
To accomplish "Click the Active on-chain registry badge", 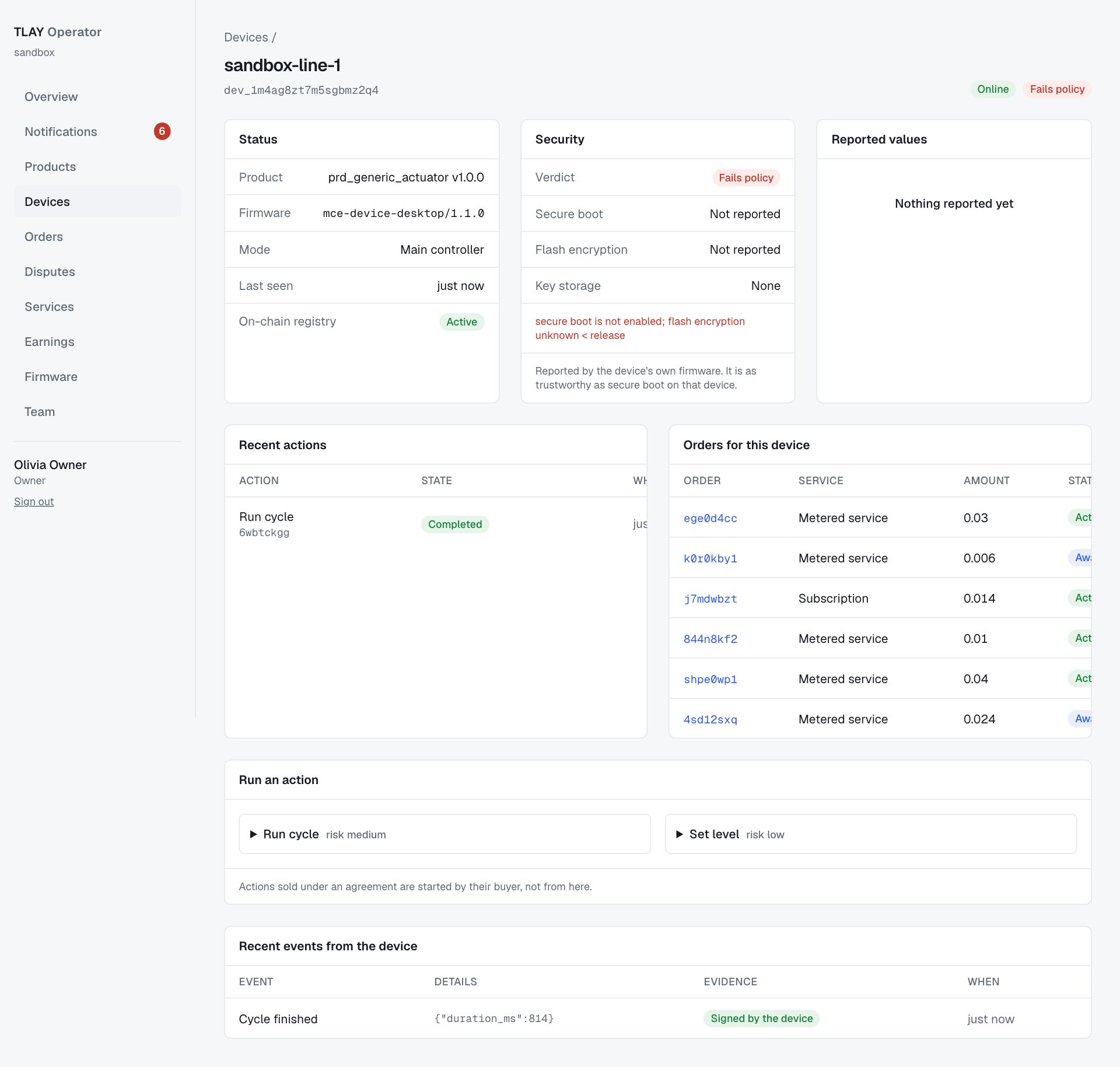I will 461,322.
